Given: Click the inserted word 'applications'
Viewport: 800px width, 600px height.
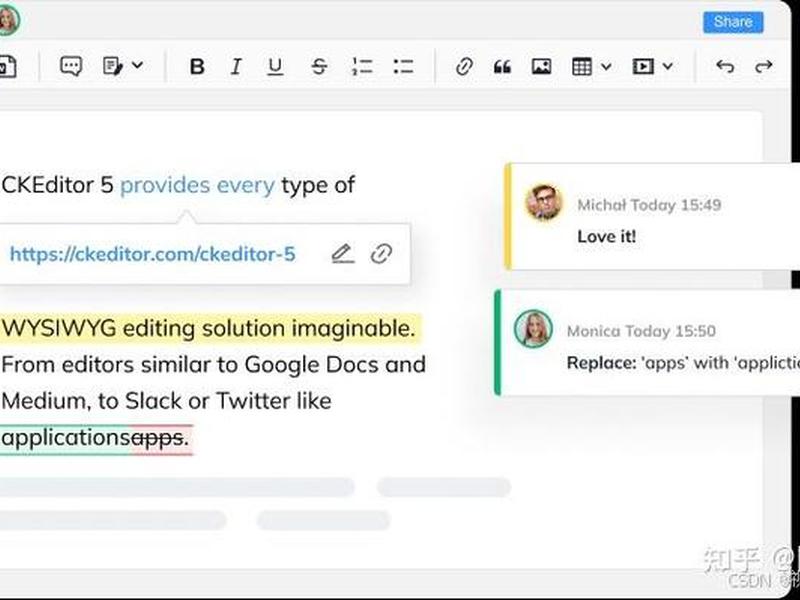Looking at the screenshot, I should (x=66, y=438).
